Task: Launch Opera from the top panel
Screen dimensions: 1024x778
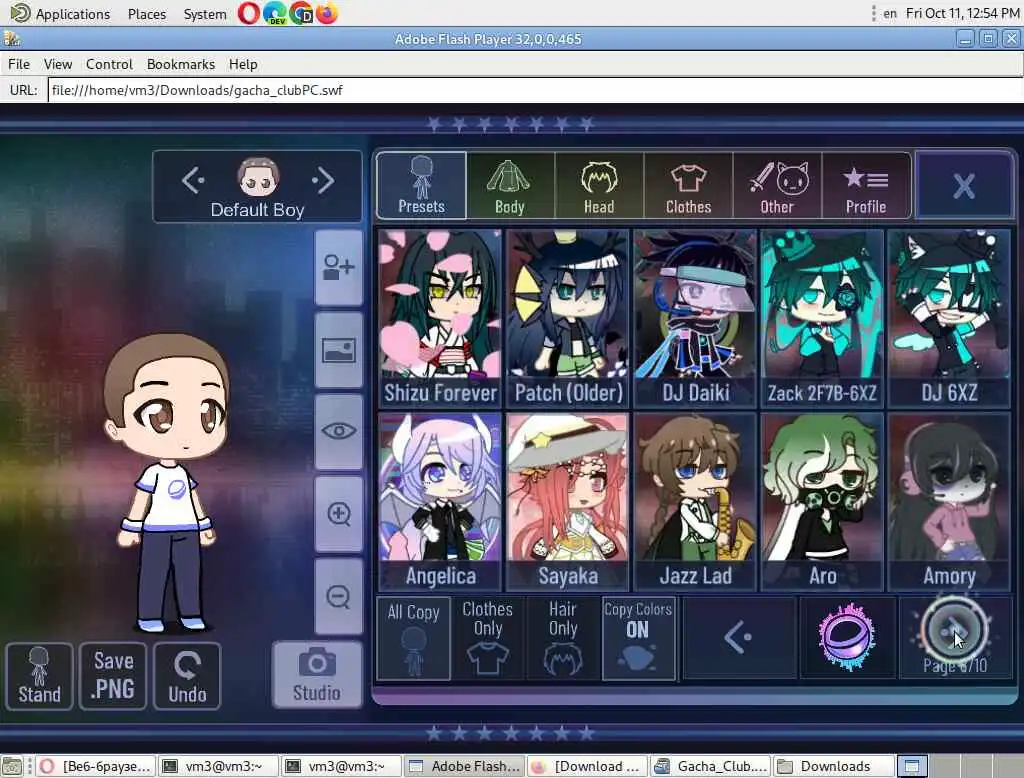Action: (249, 13)
